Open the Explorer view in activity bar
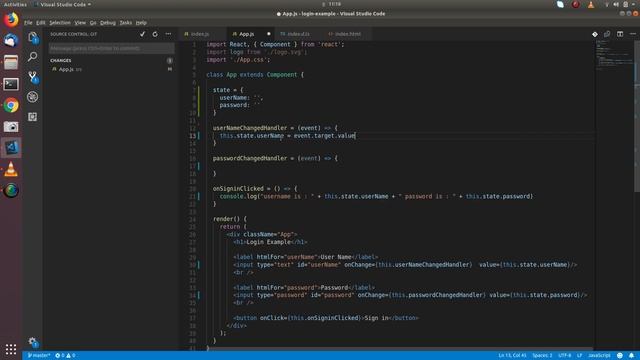The height and width of the screenshot is (360, 640). point(33,38)
